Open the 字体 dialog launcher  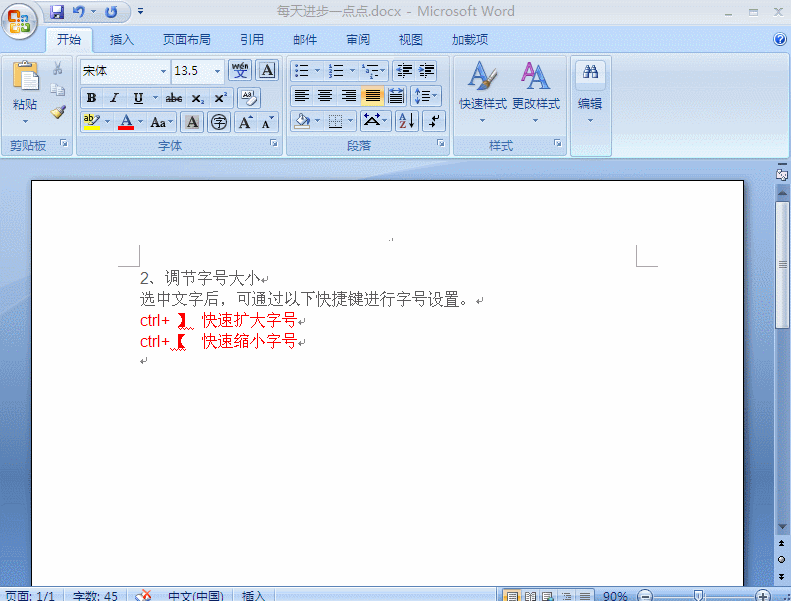tap(274, 143)
